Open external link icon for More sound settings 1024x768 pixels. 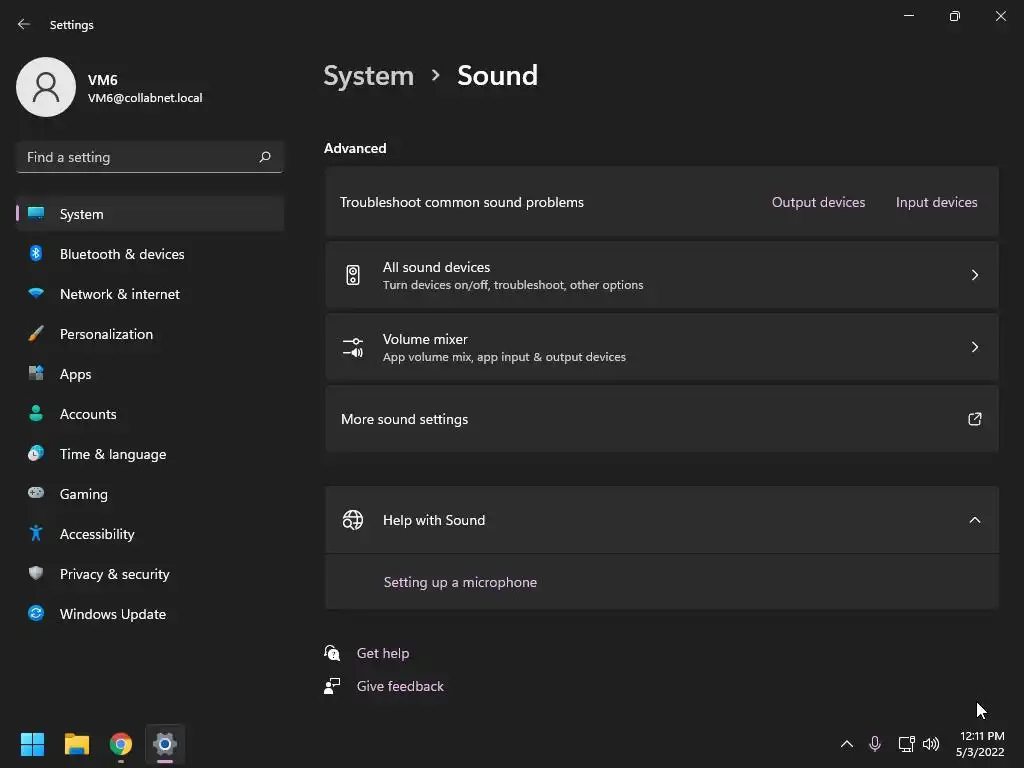(x=975, y=419)
